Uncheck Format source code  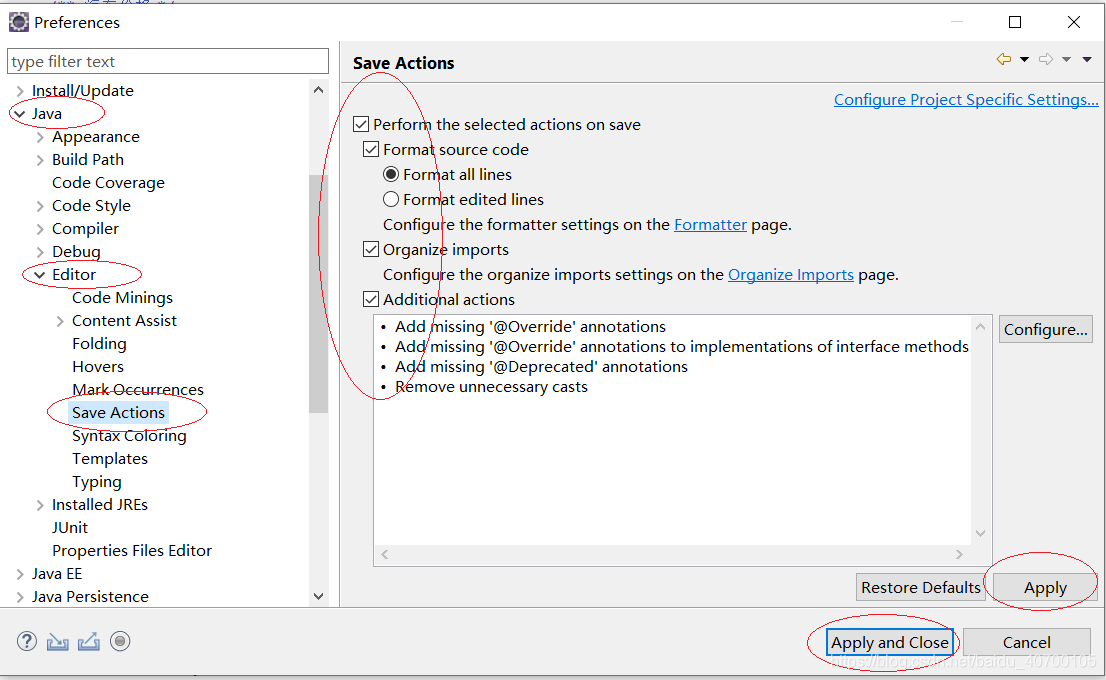coord(371,149)
